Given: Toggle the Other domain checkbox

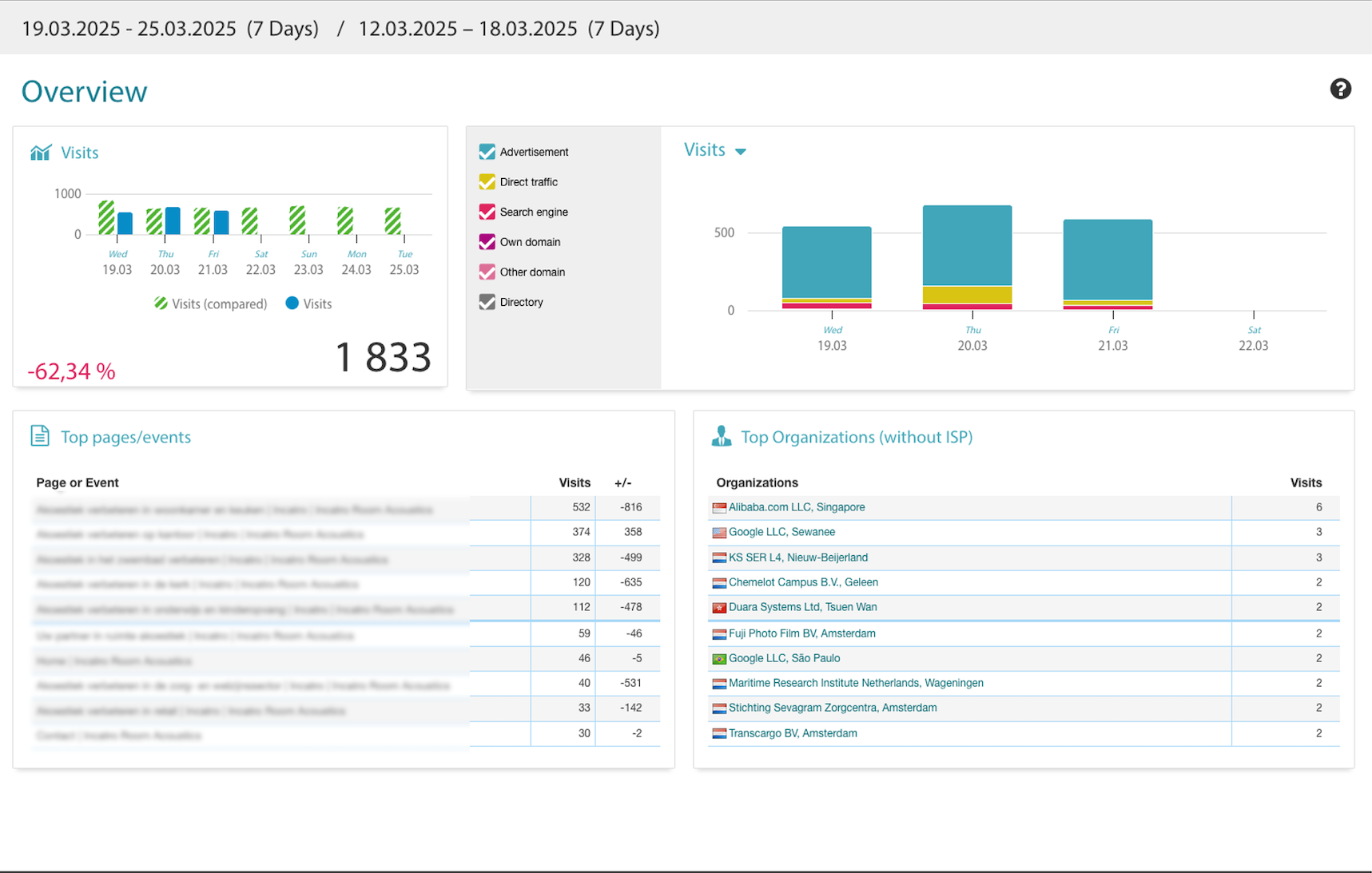Looking at the screenshot, I should tap(487, 272).
